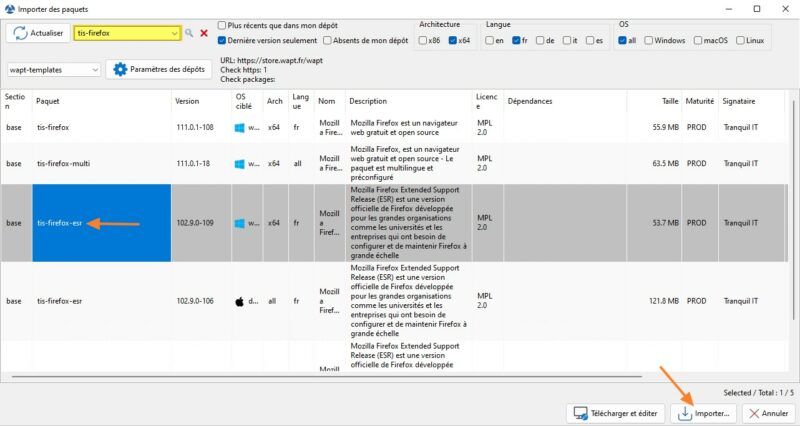Open Paramètres des dépôts gear button

(159, 69)
